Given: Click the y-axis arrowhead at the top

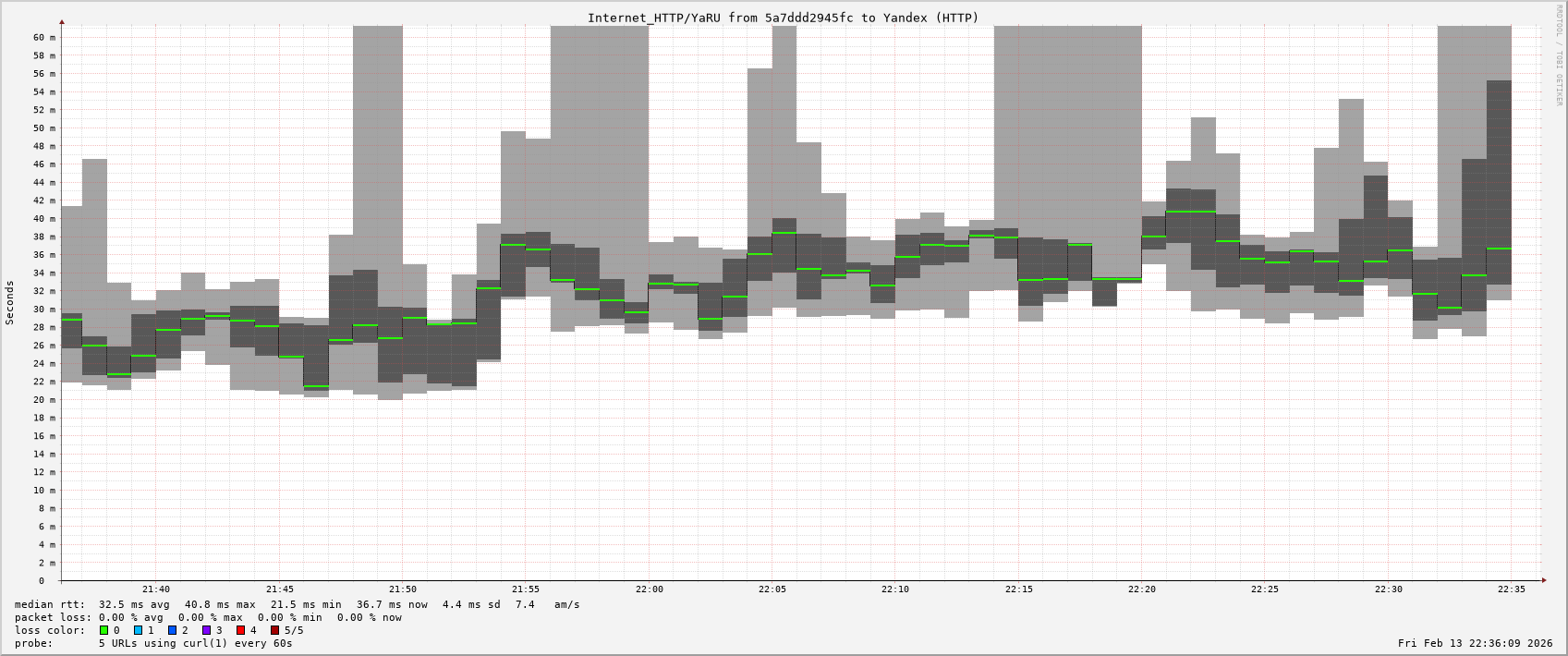Looking at the screenshot, I should click(x=62, y=21).
